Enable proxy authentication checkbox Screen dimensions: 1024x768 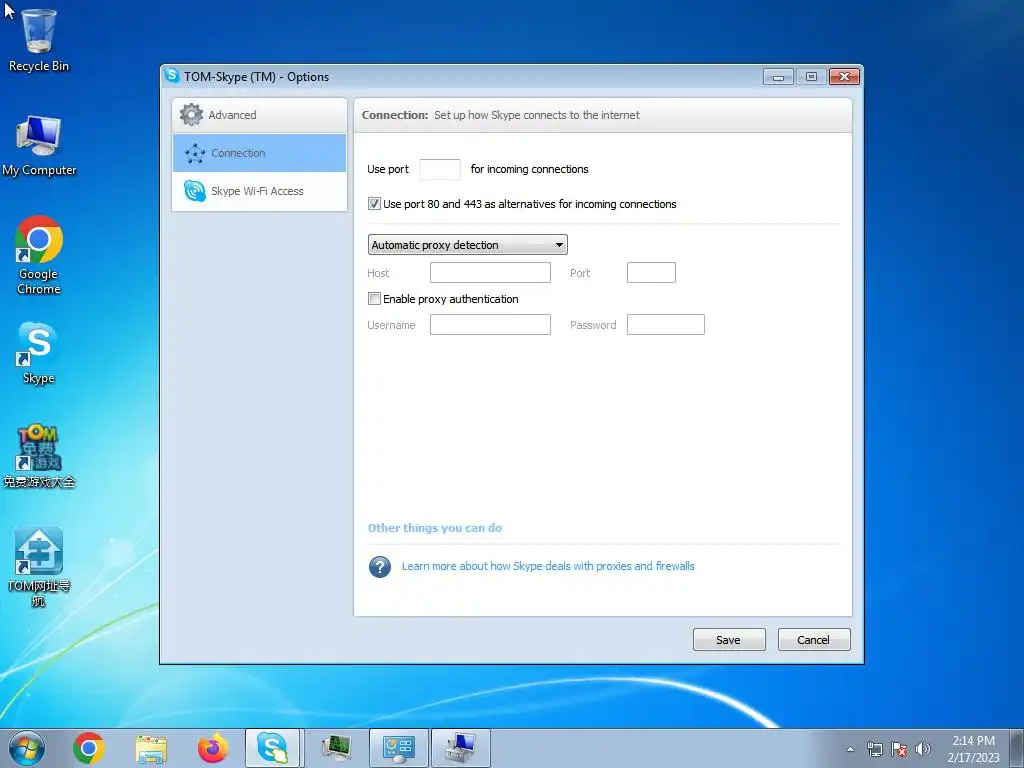[x=374, y=298]
